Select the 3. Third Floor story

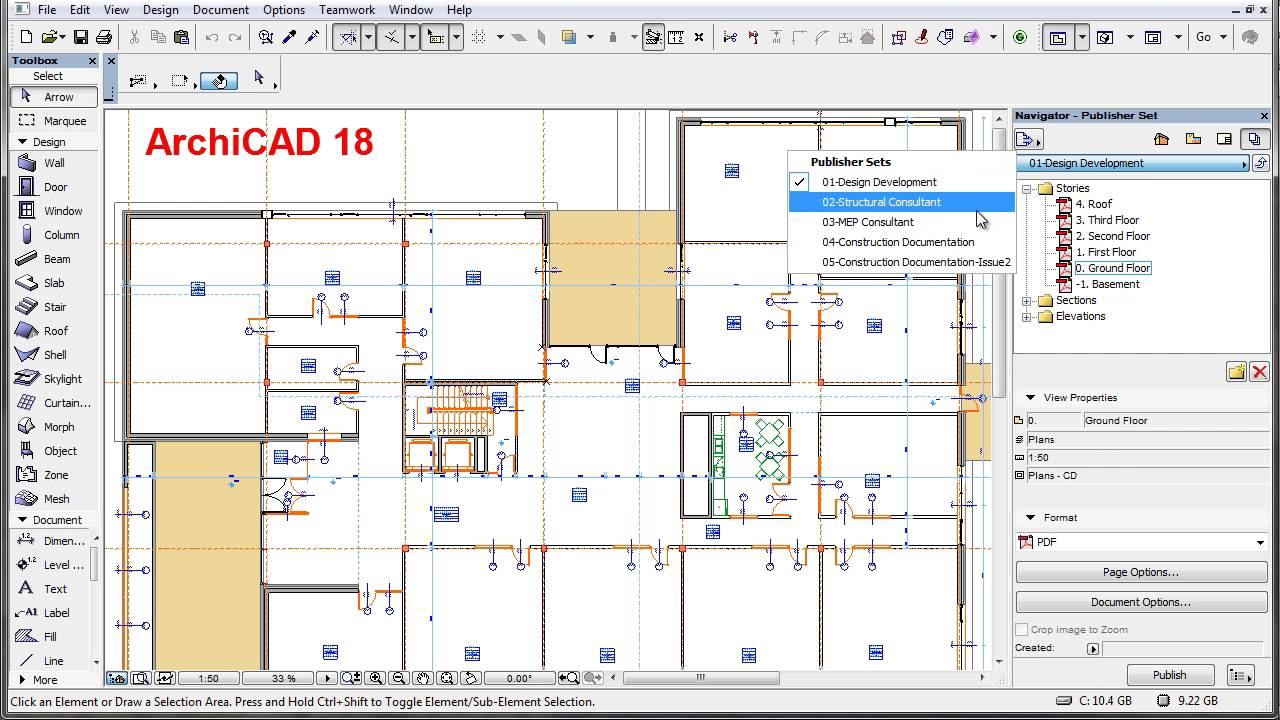pos(1107,220)
